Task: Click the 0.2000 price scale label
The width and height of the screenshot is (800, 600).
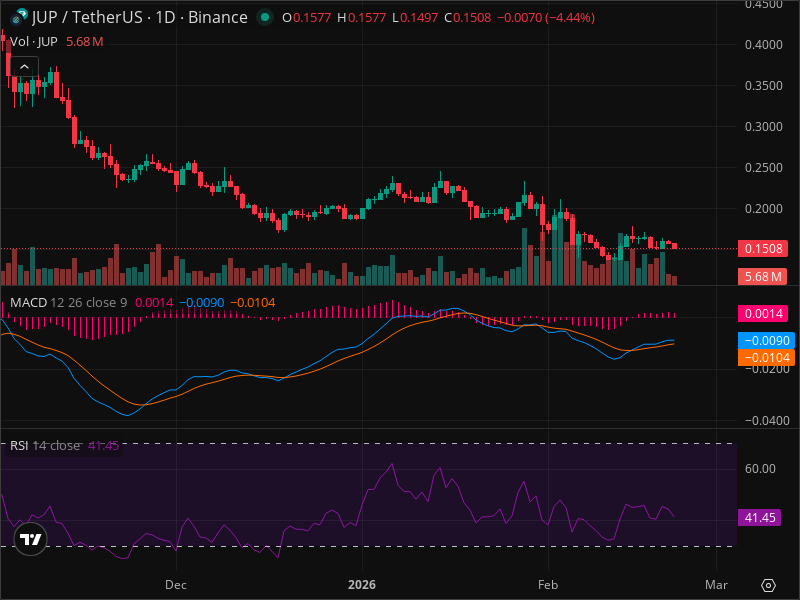Action: coord(764,209)
